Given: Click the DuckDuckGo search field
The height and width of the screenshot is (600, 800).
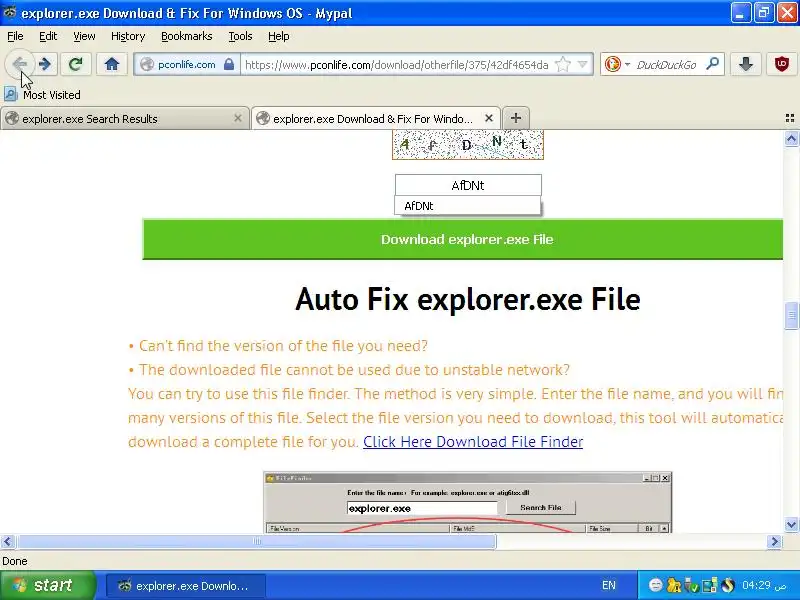Looking at the screenshot, I should [x=667, y=64].
